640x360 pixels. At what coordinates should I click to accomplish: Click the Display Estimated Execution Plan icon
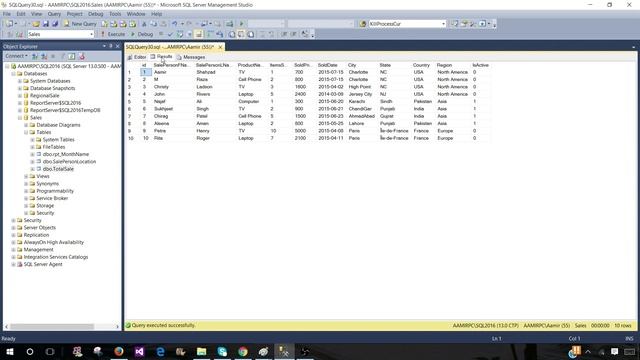click(180, 34)
